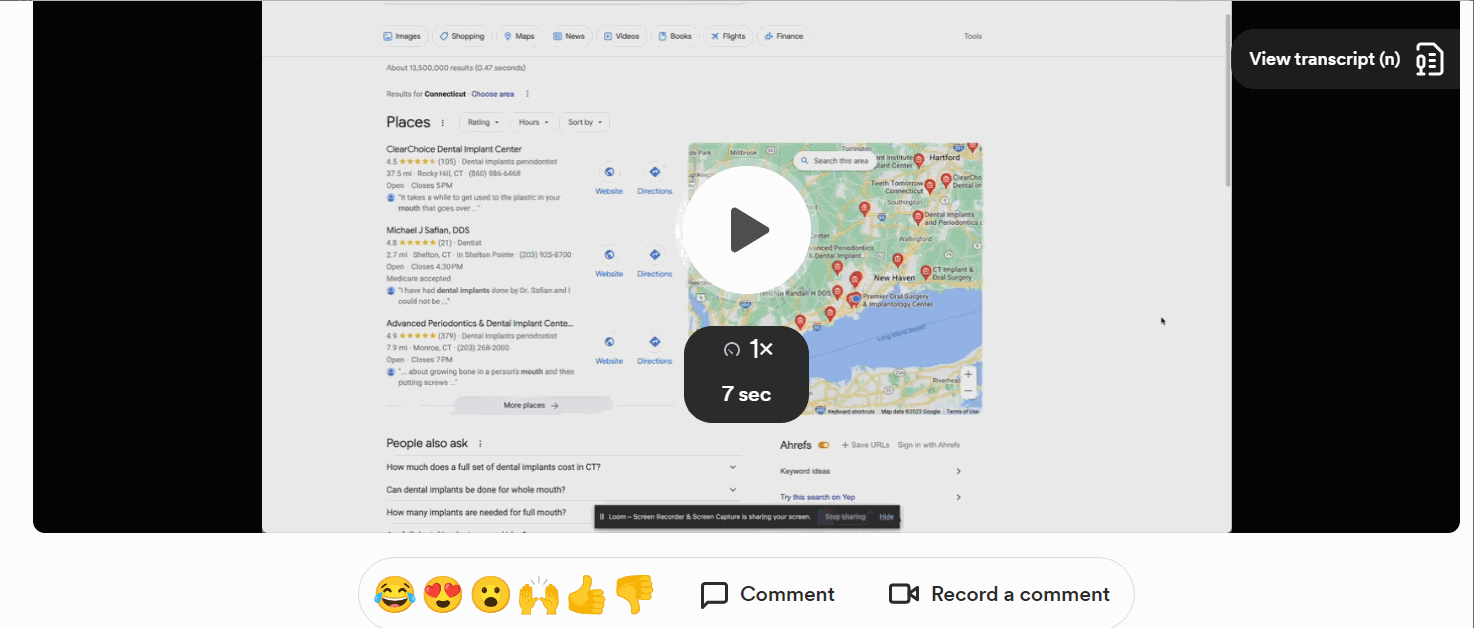This screenshot has height=628, width=1474.
Task: Click Save URLs in Ahrefs bar
Action: point(865,445)
